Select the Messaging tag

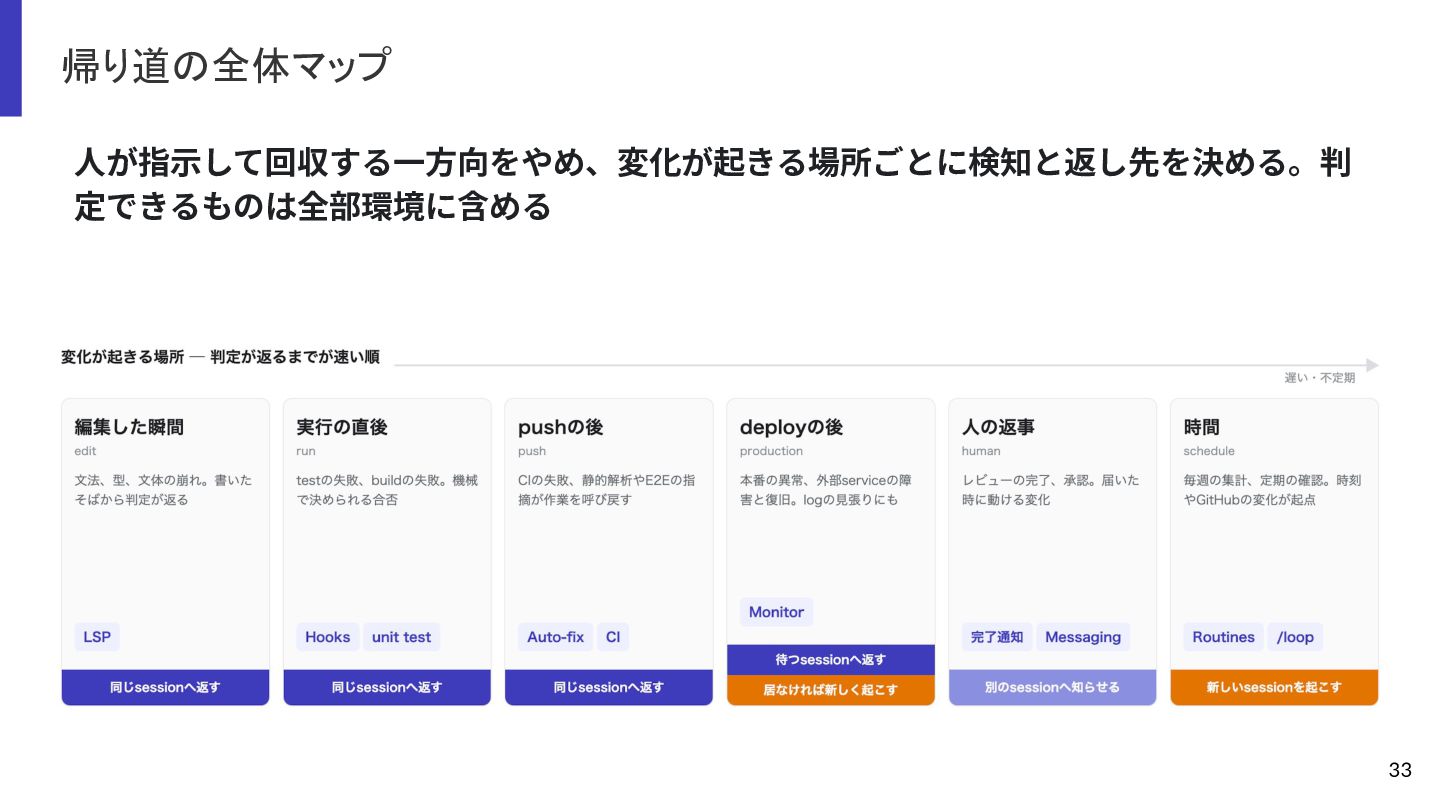(1083, 637)
